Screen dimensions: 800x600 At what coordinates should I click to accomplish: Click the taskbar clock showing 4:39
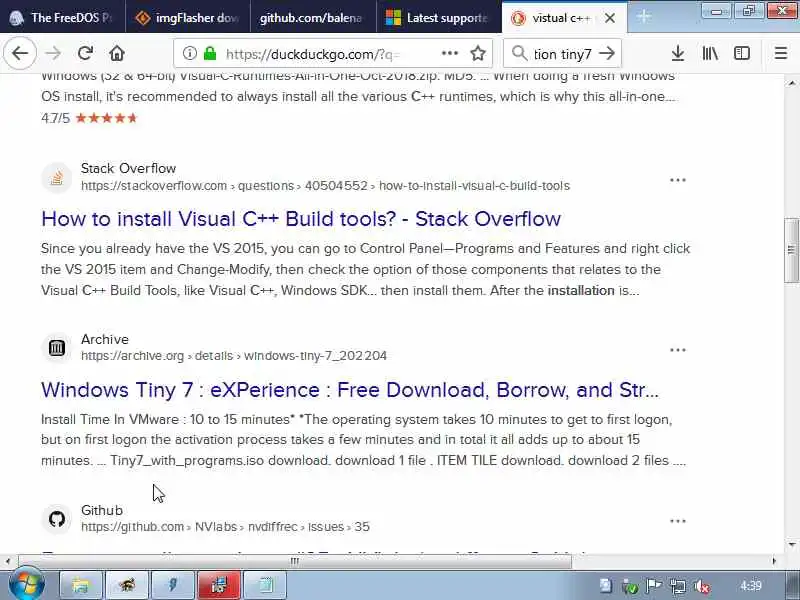click(751, 586)
